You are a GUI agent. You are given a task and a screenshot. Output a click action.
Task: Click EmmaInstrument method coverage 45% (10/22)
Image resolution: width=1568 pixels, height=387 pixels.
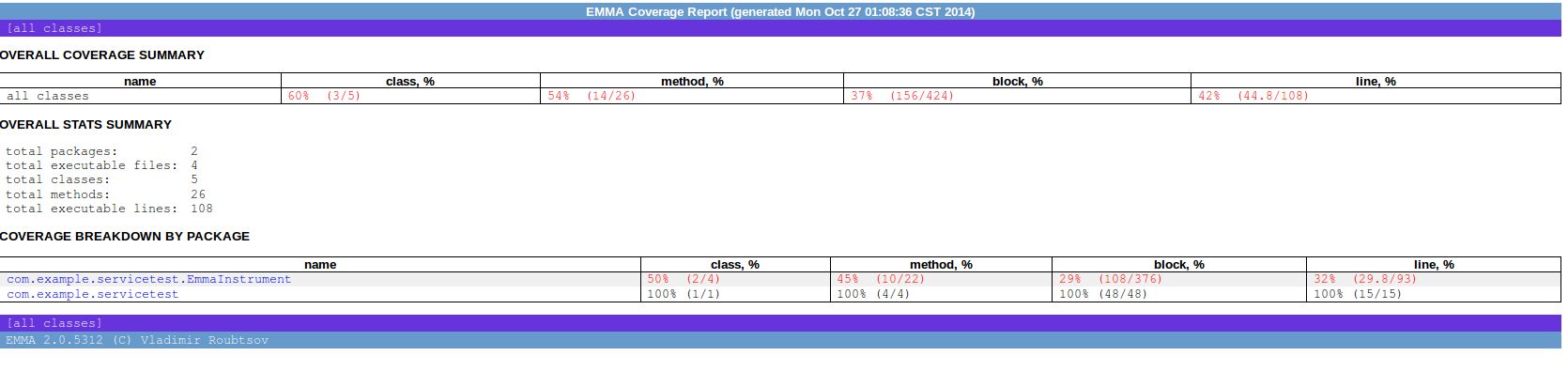pos(881,279)
